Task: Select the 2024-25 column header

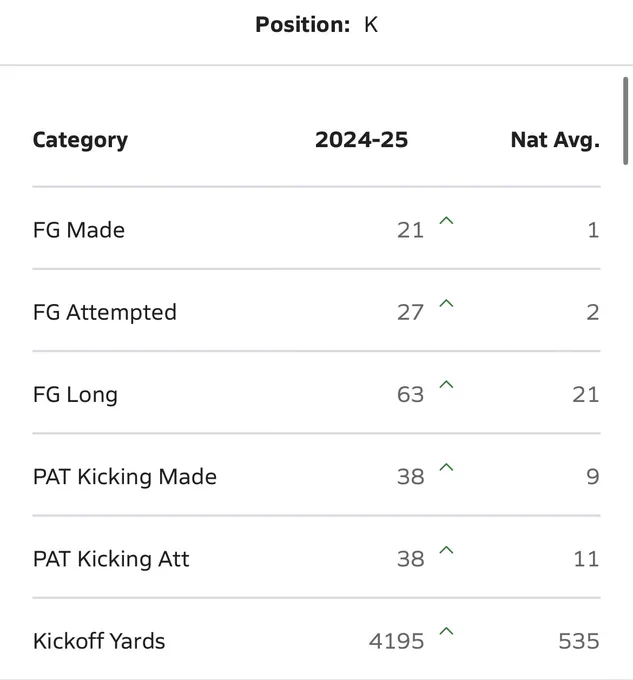Action: coord(362,140)
